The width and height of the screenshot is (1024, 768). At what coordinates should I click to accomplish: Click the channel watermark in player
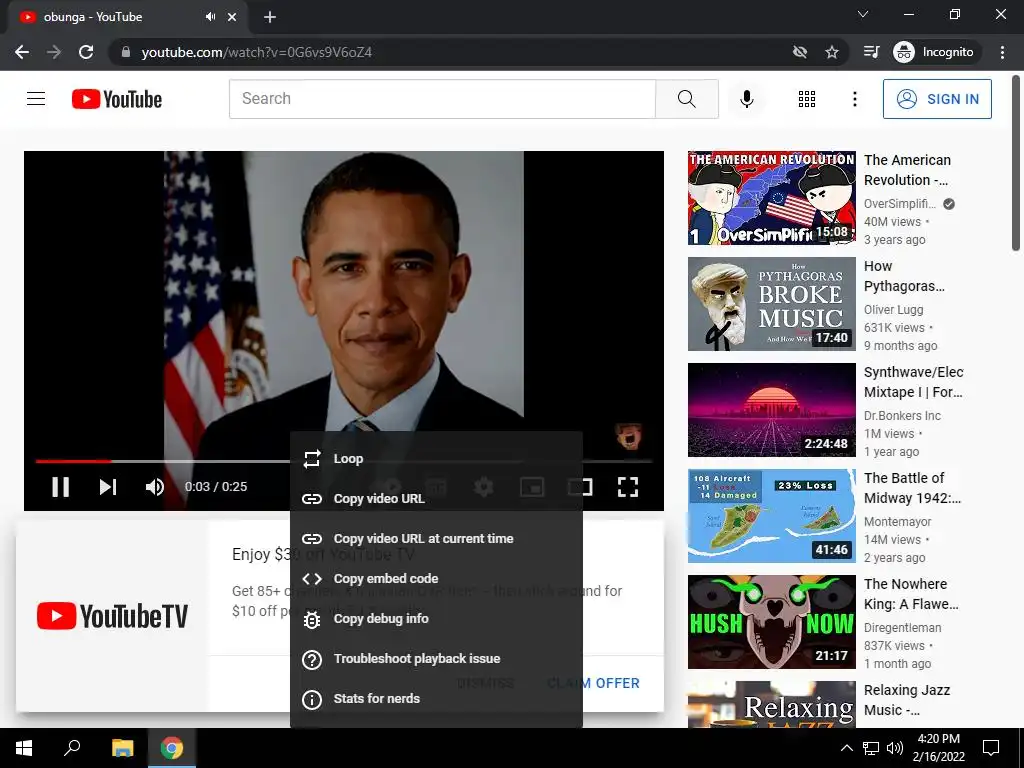tap(628, 436)
